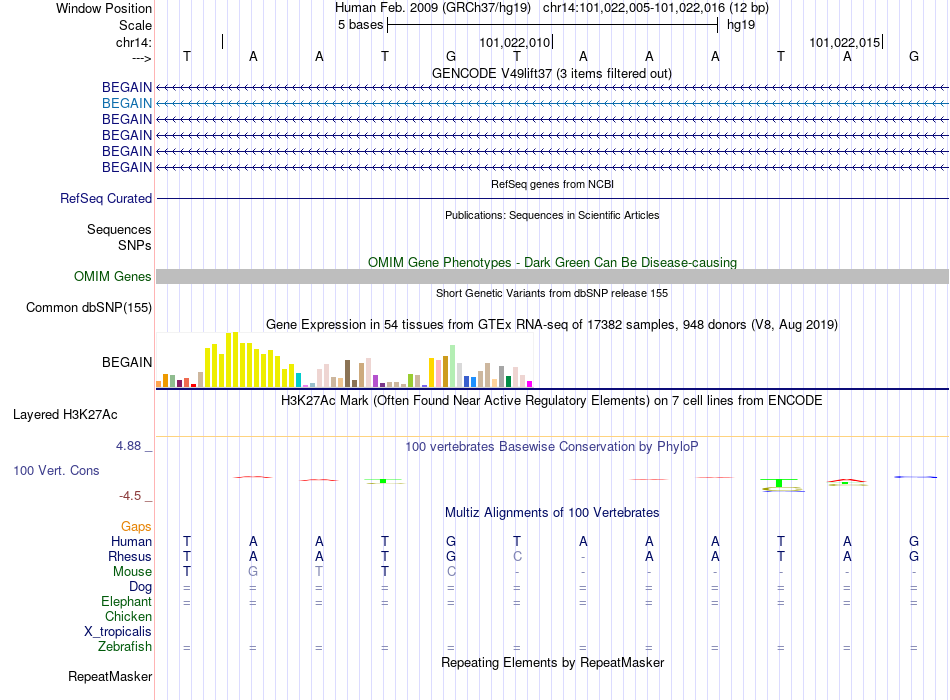950x700 pixels.
Task: Click the RefSeq Curated gene line
Action: click(x=552, y=198)
